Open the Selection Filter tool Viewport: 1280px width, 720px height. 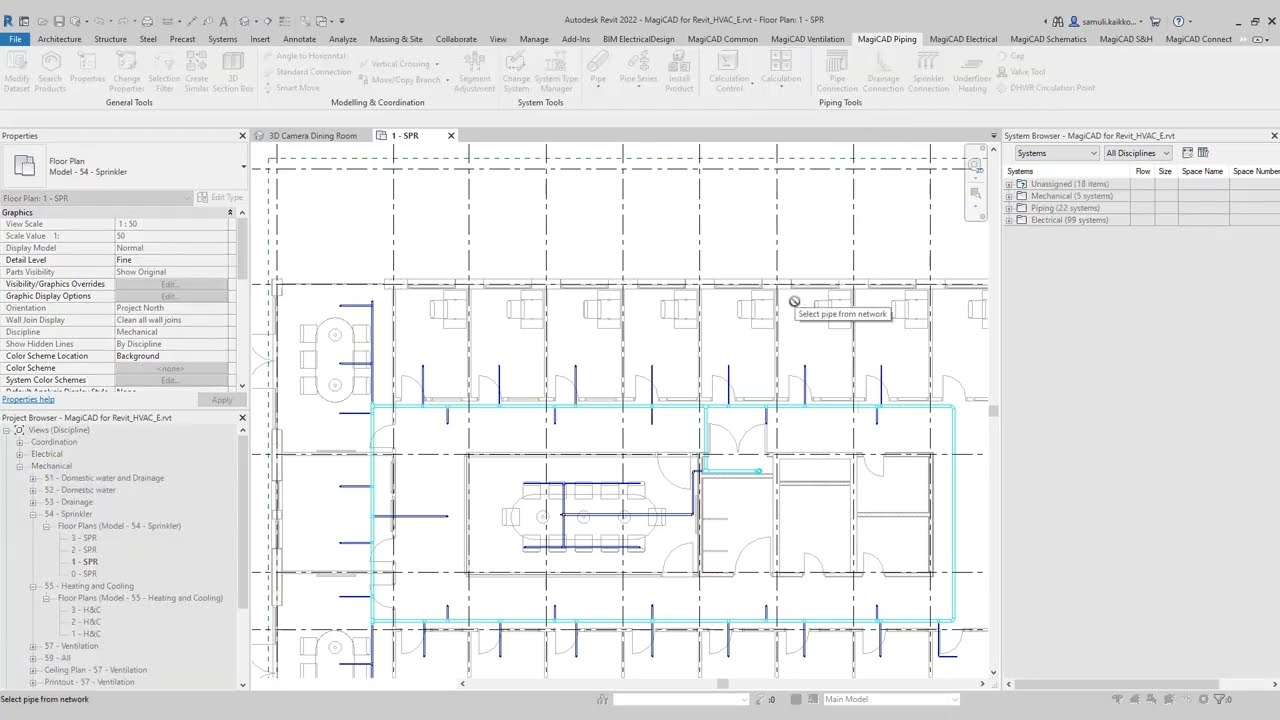click(164, 71)
